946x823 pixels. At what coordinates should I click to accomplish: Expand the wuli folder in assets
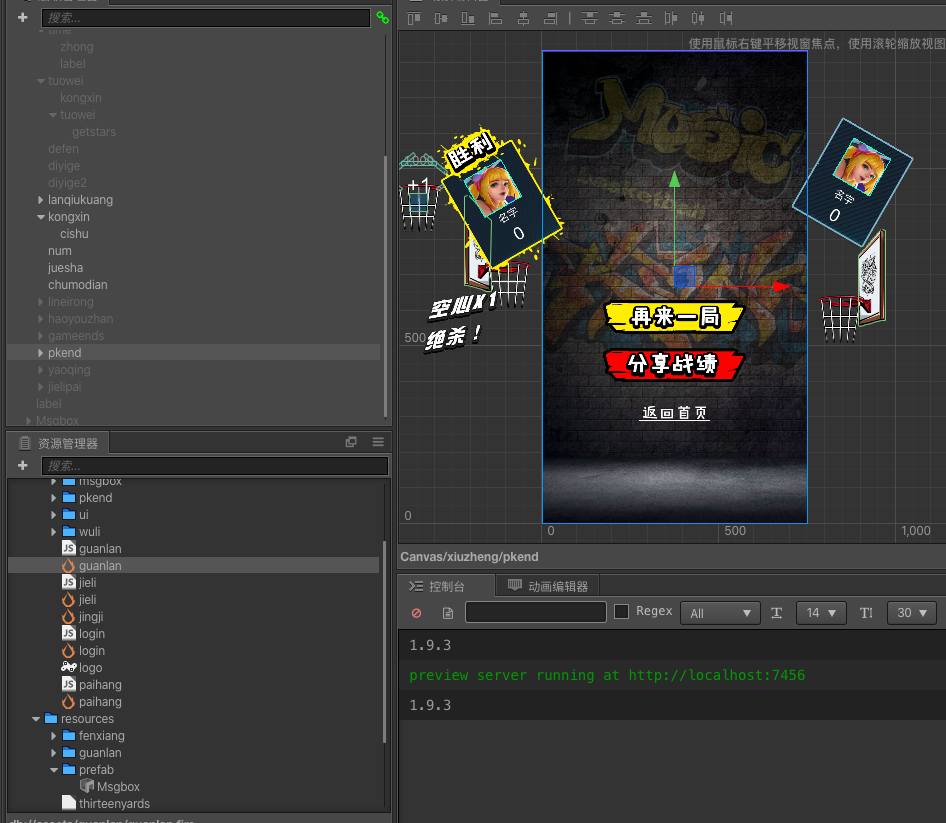tap(54, 532)
